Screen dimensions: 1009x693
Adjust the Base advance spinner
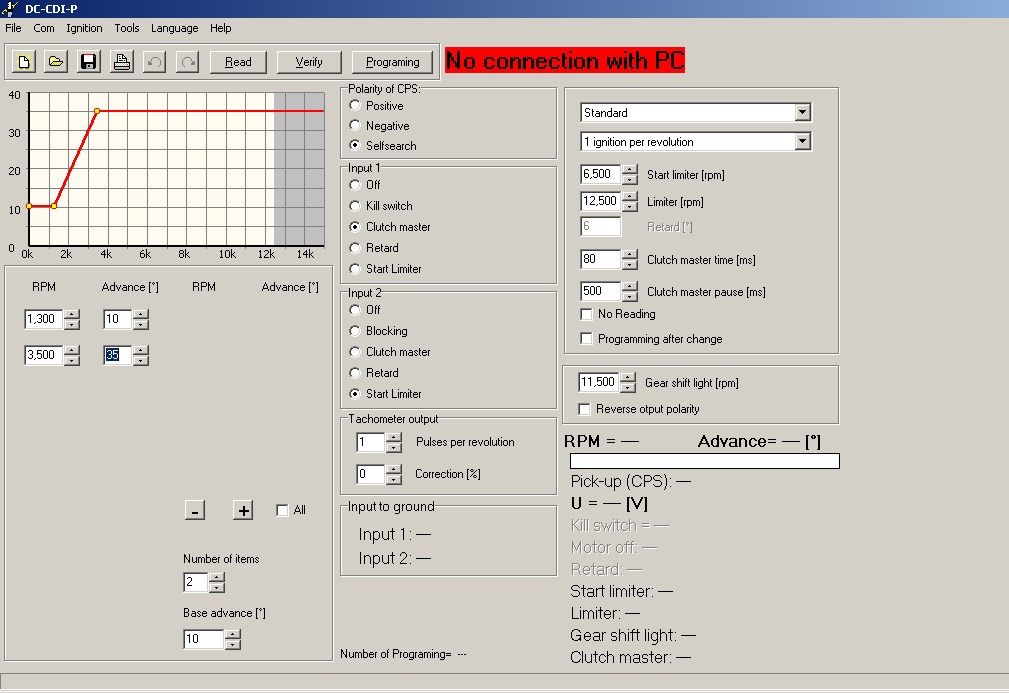pos(233,639)
